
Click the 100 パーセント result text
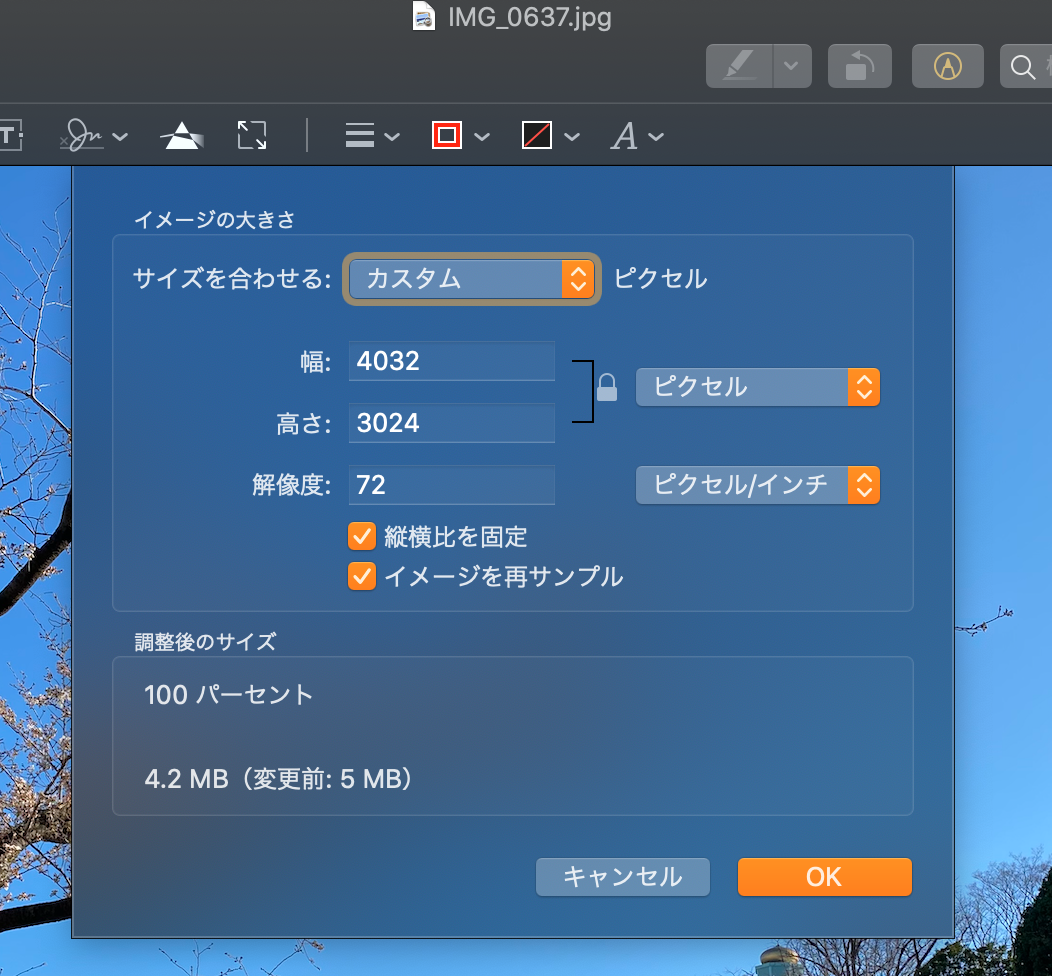pyautogui.click(x=228, y=695)
